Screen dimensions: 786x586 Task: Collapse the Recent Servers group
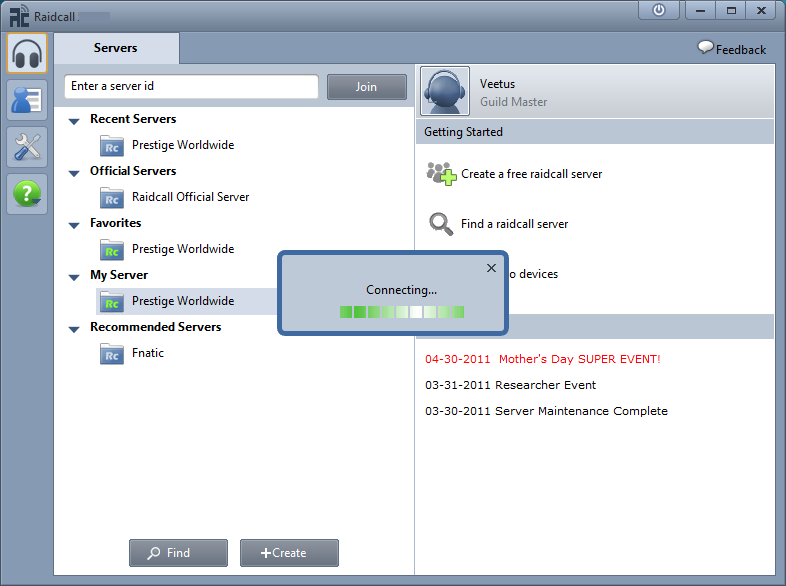74,121
